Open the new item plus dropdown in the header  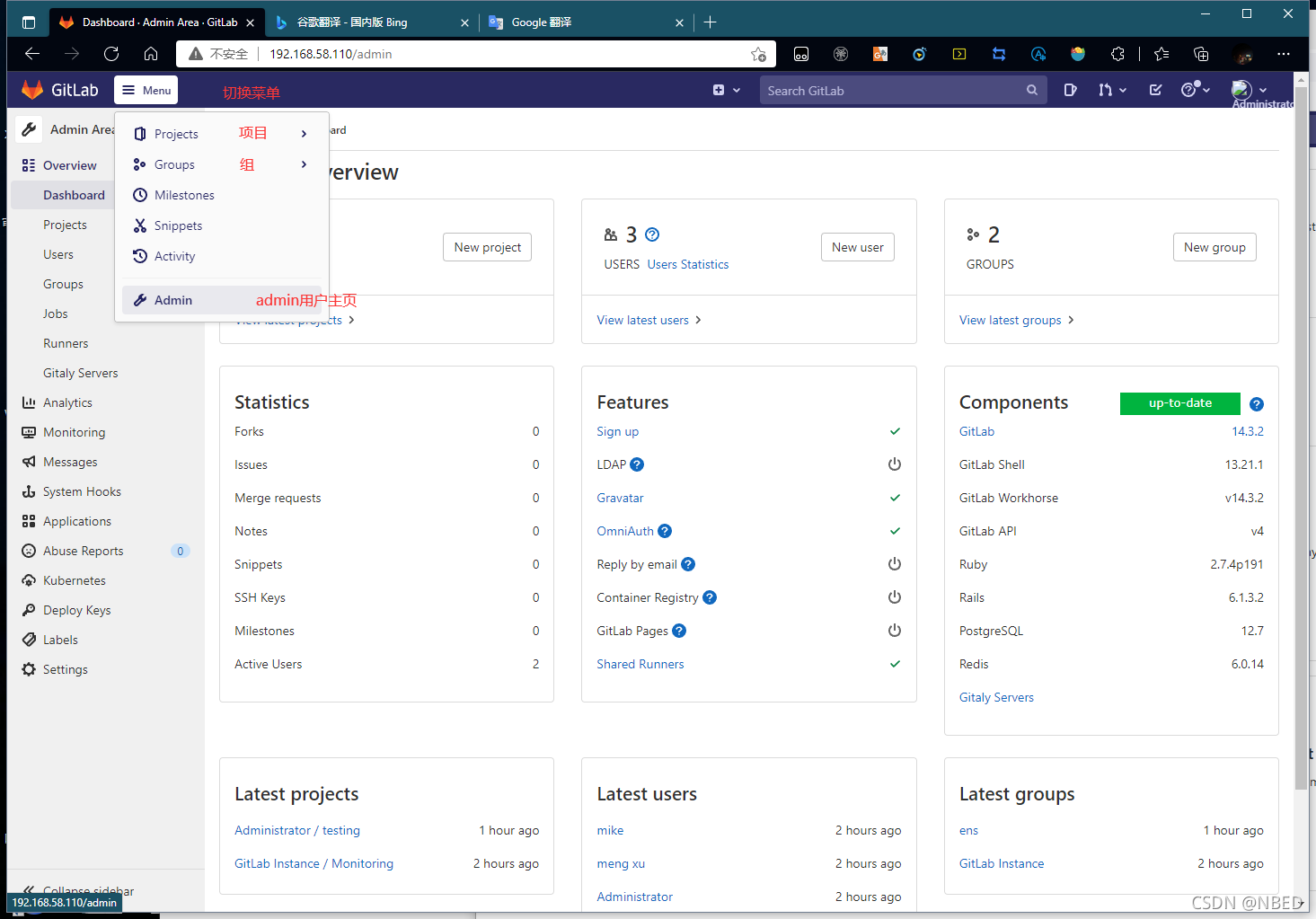[x=726, y=90]
